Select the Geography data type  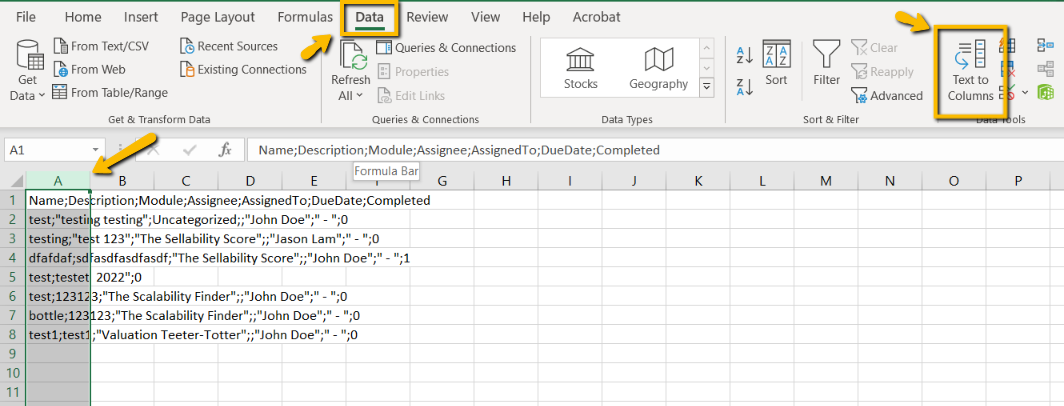658,69
